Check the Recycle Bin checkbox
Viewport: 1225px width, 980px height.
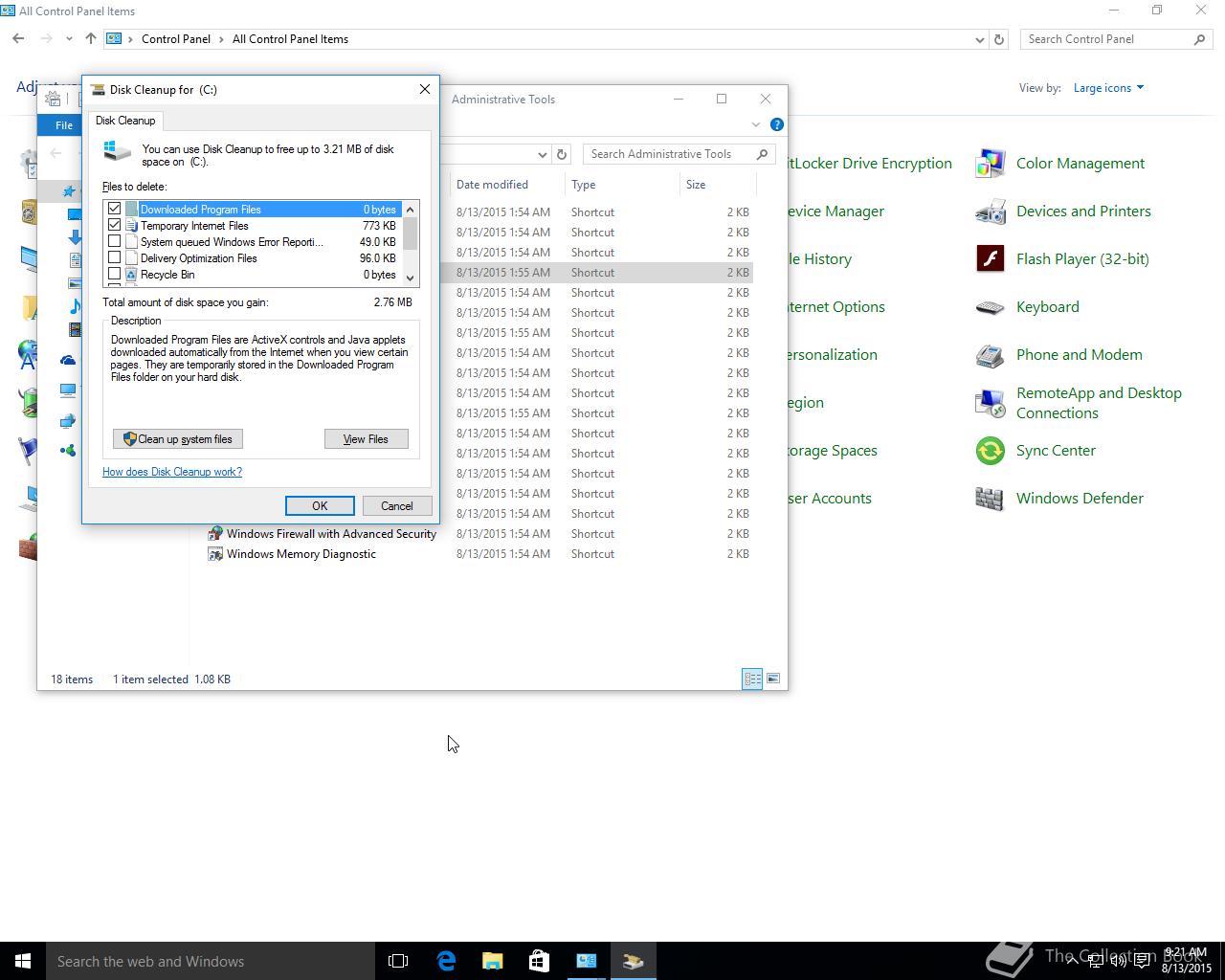pyautogui.click(x=115, y=274)
